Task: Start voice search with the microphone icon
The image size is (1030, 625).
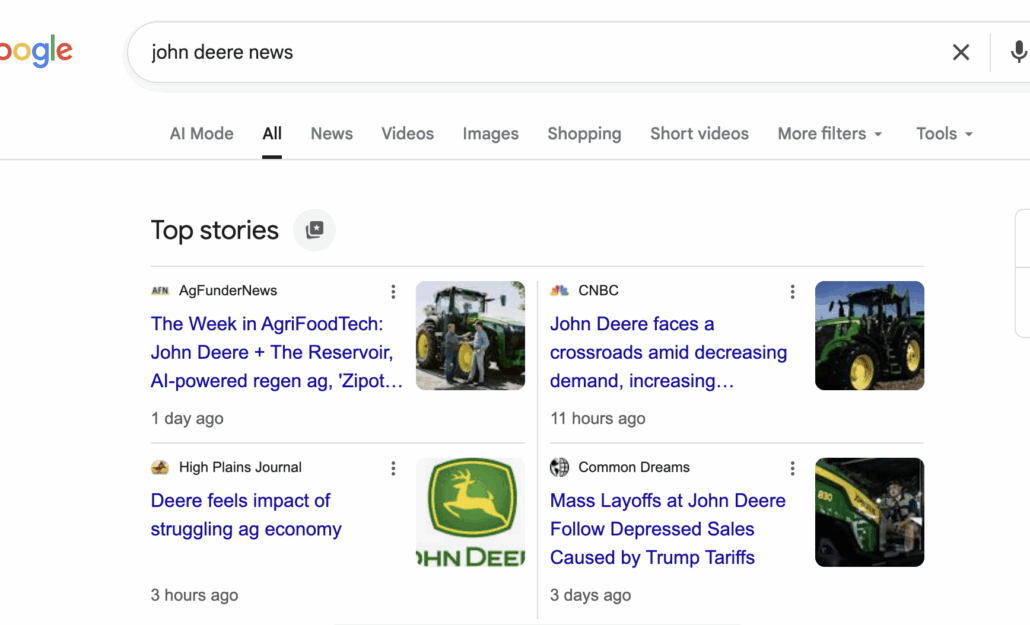Action: click(x=1017, y=53)
